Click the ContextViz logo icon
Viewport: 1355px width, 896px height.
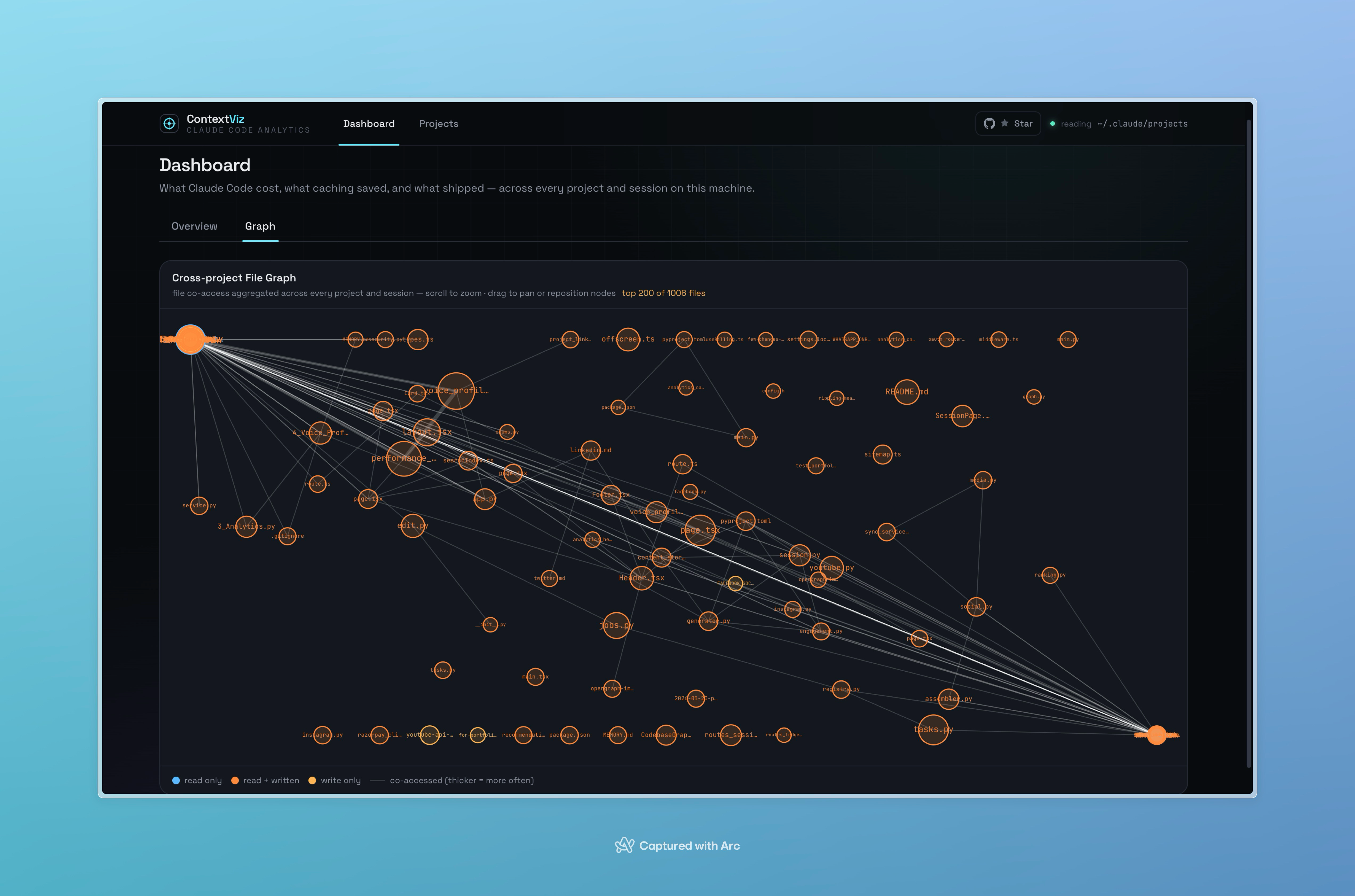click(x=169, y=124)
